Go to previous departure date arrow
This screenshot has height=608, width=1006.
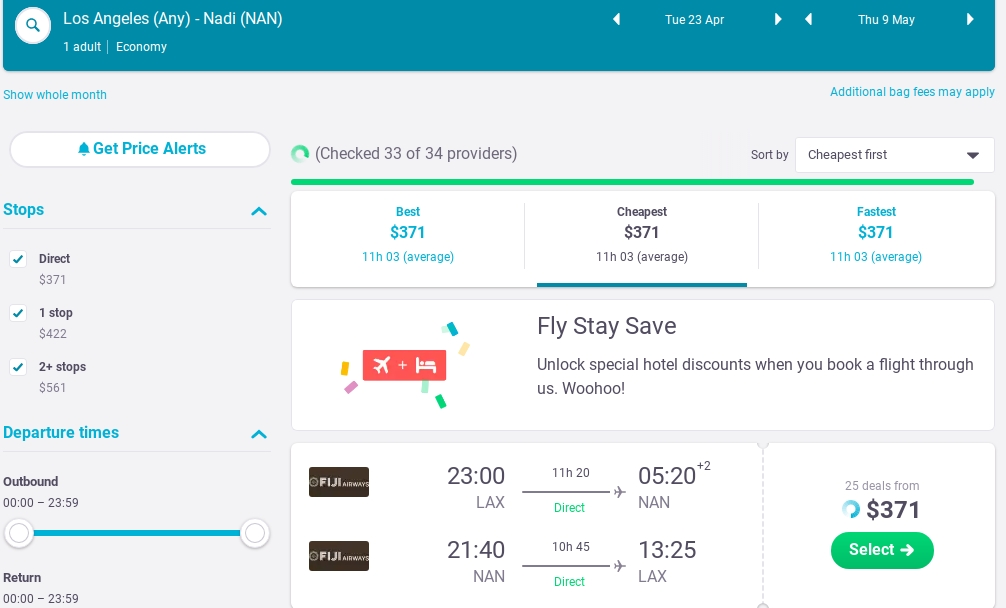coord(617,19)
